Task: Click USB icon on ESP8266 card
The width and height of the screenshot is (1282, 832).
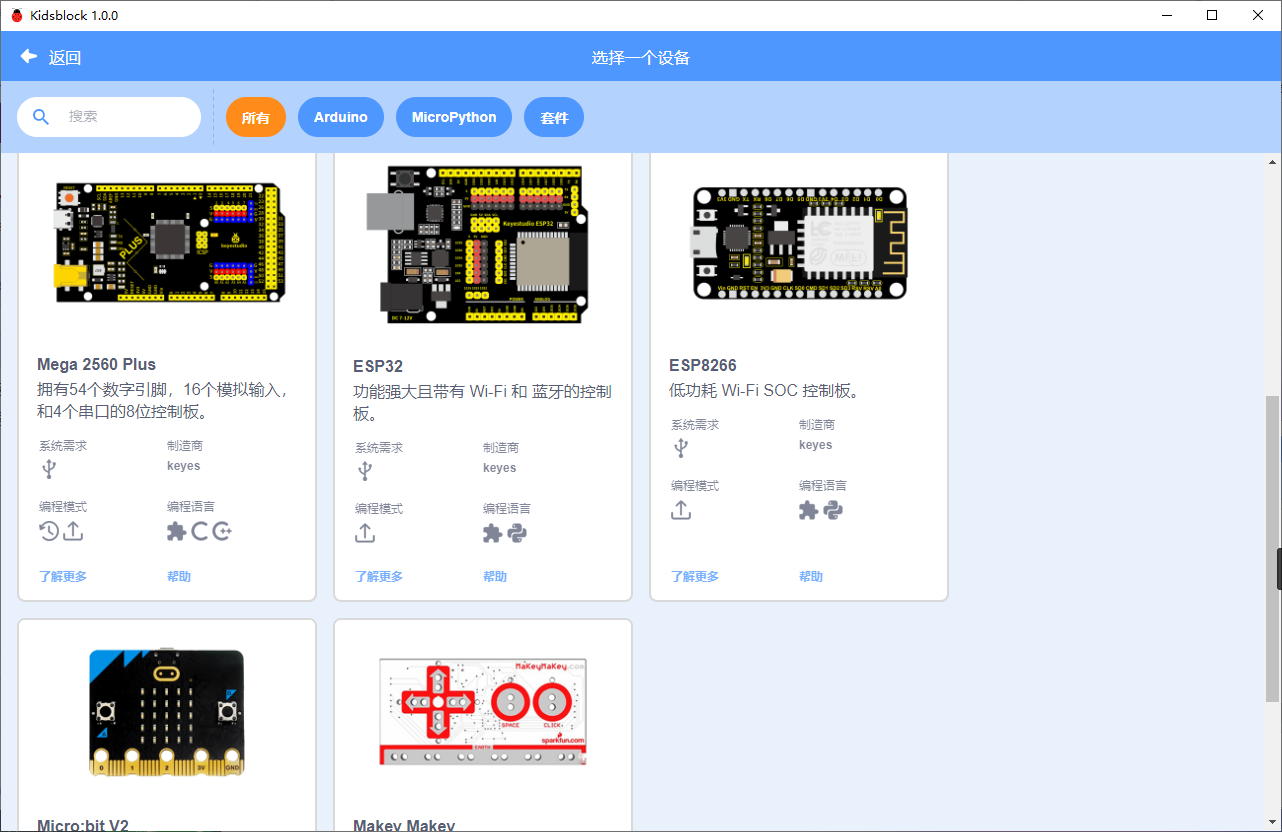Action: [x=681, y=448]
